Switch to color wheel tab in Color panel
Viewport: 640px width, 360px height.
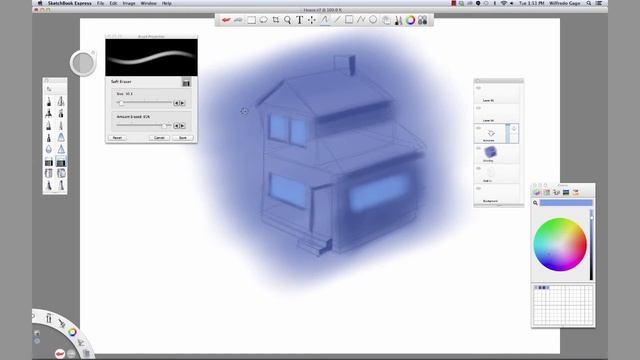[x=537, y=192]
